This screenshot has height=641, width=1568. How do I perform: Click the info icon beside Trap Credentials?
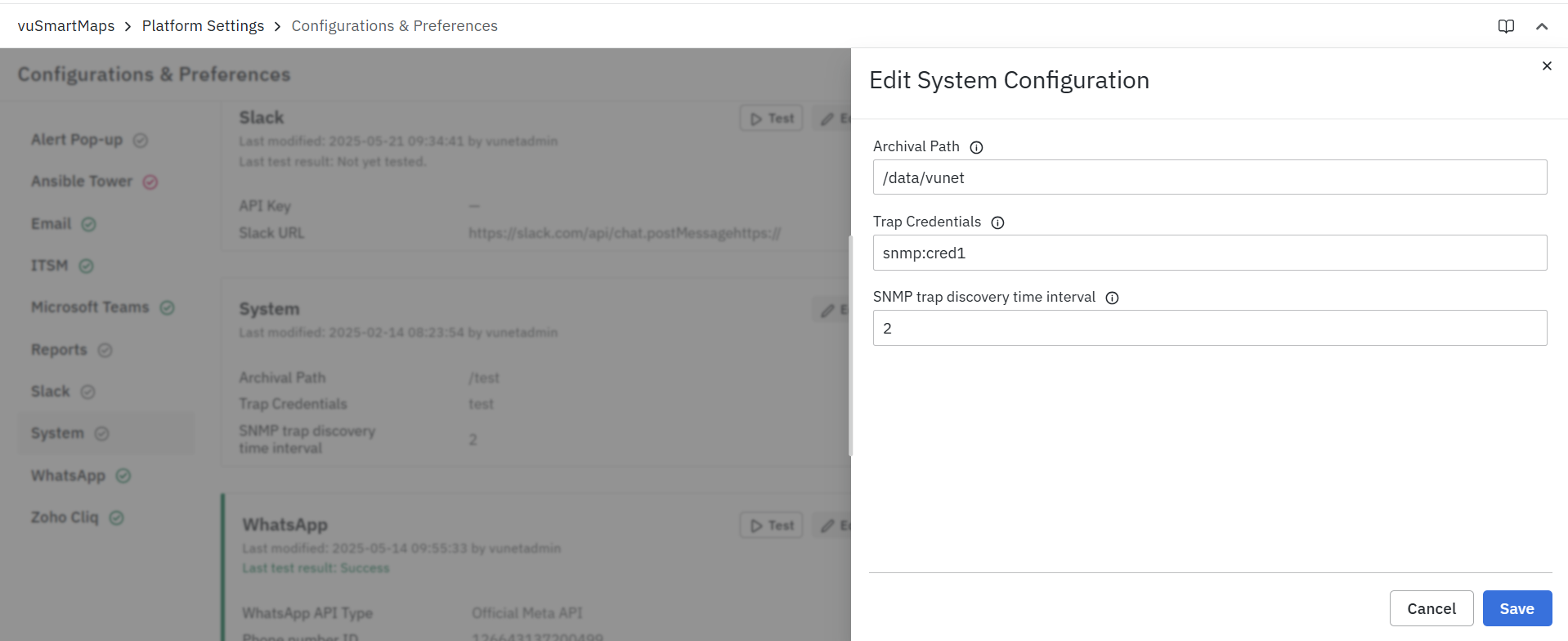pyautogui.click(x=997, y=222)
